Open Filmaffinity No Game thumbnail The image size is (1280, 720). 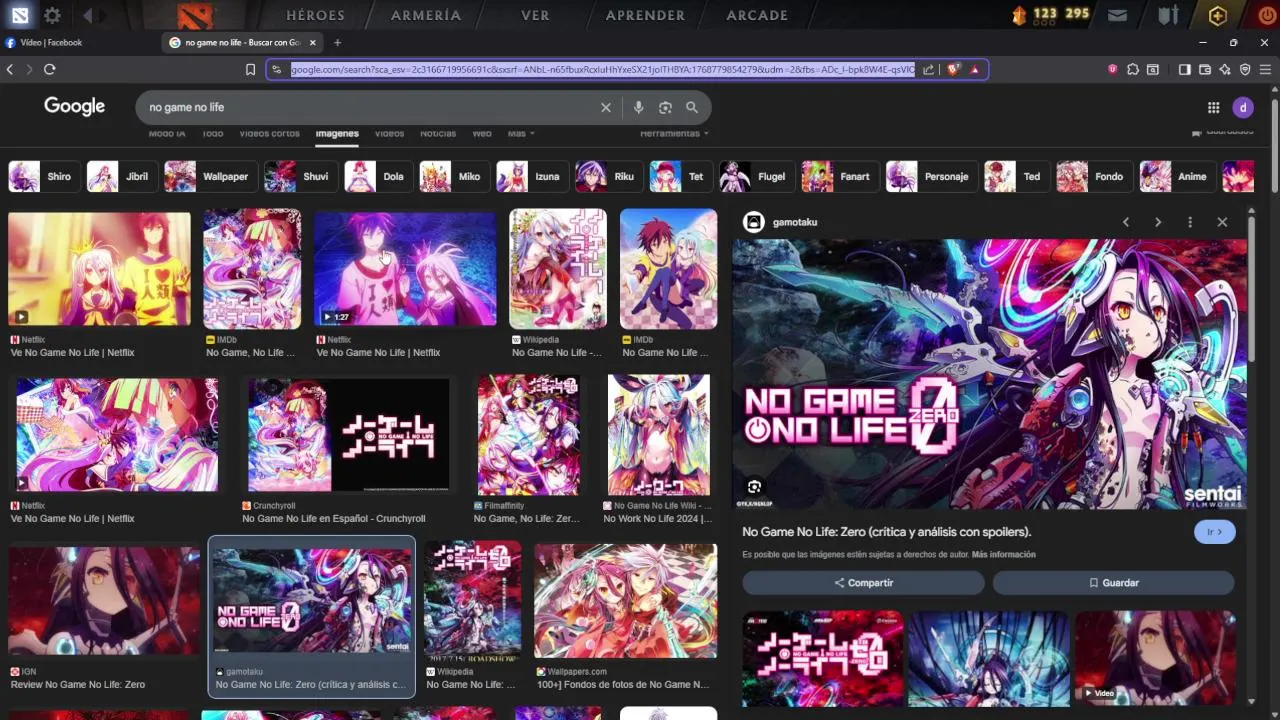click(x=529, y=435)
